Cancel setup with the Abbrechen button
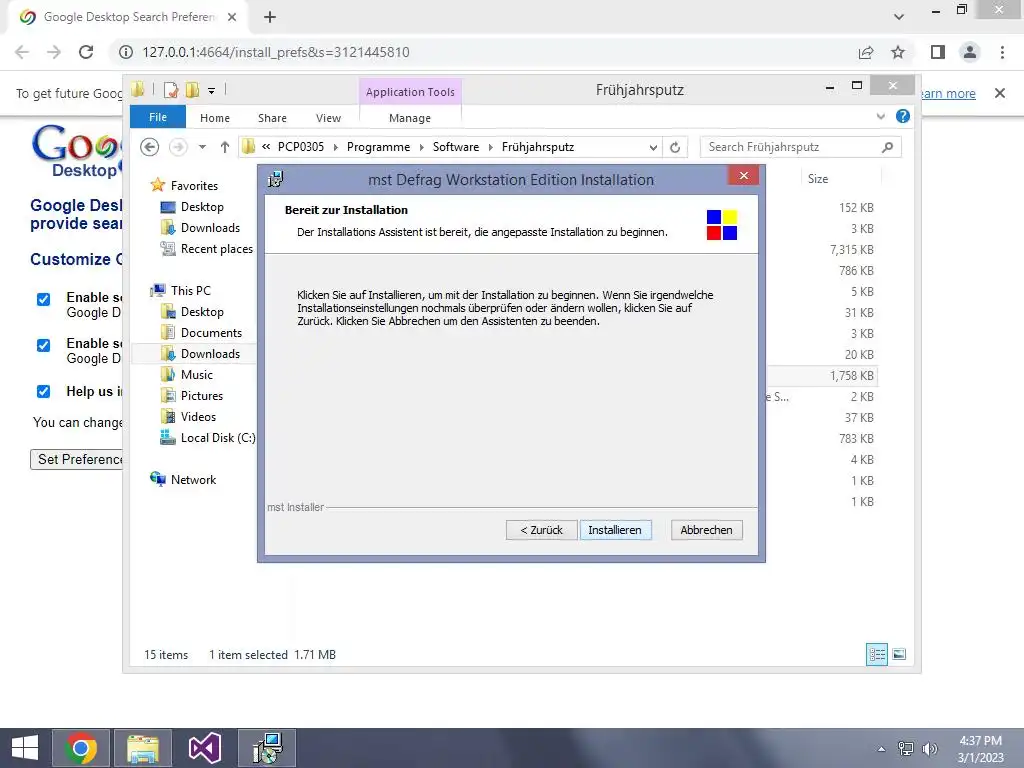Image resolution: width=1024 pixels, height=768 pixels. [x=707, y=530]
